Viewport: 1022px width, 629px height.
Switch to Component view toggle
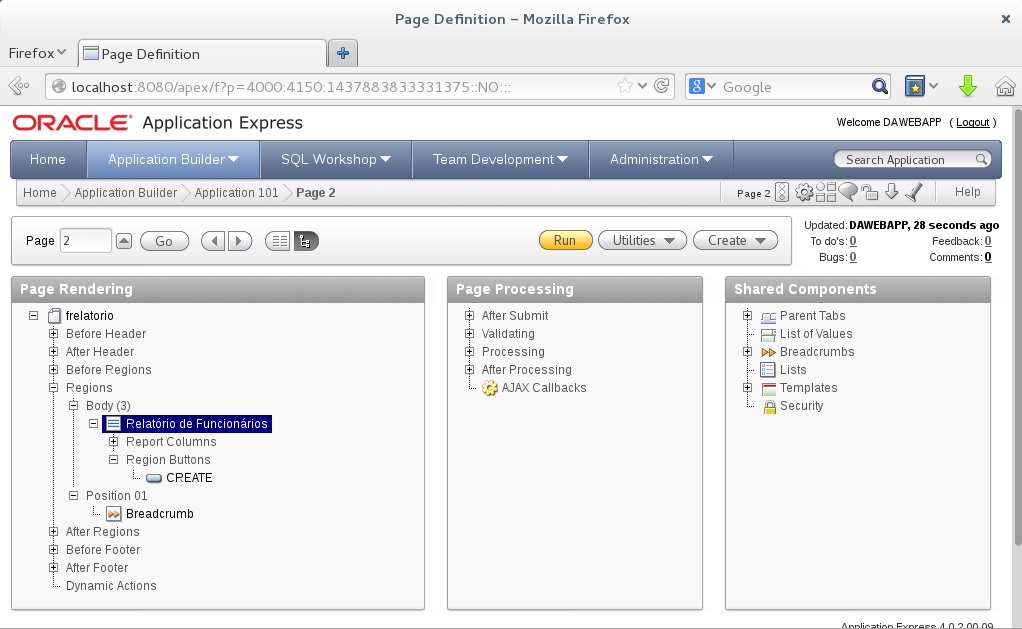279,241
